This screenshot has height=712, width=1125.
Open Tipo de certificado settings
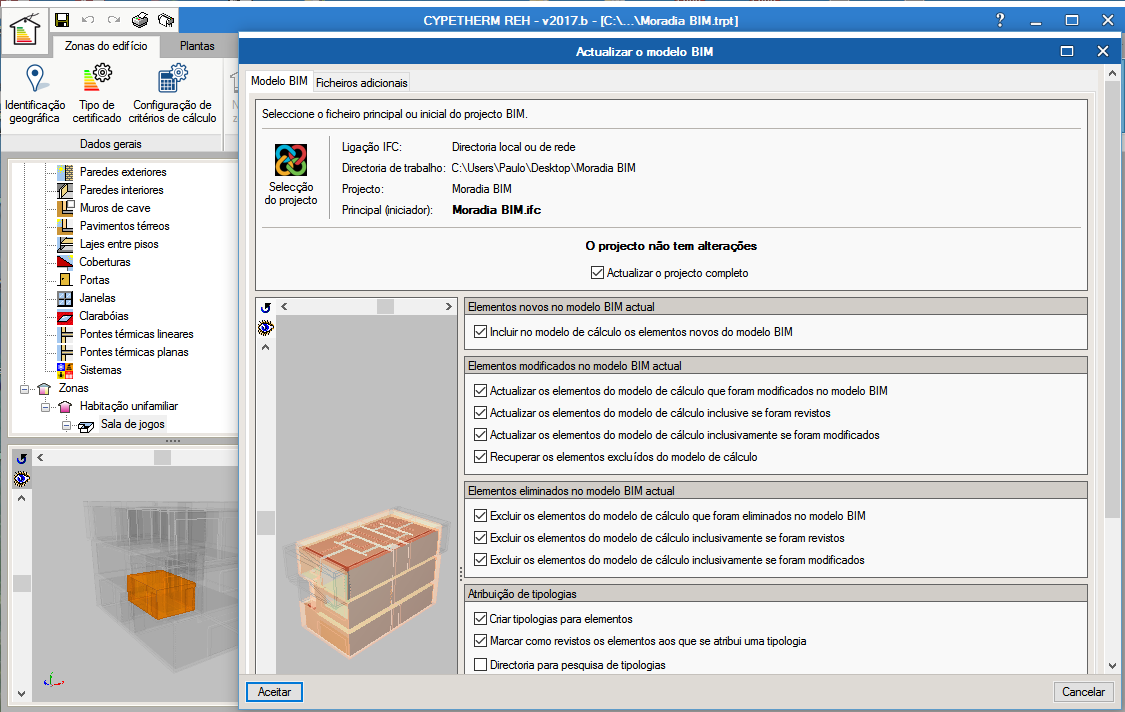point(97,94)
